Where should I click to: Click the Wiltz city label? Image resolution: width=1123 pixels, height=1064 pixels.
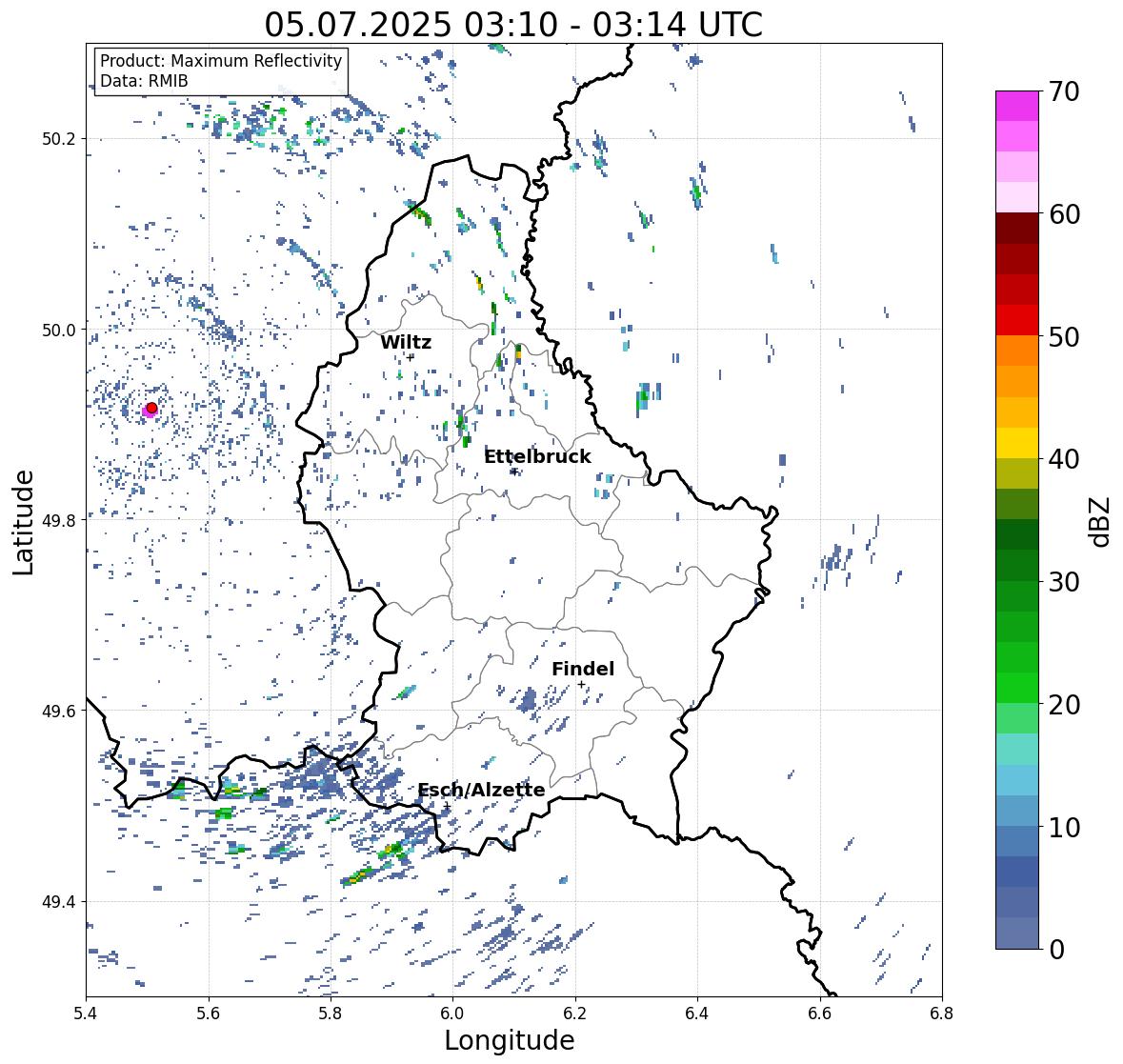coord(406,342)
